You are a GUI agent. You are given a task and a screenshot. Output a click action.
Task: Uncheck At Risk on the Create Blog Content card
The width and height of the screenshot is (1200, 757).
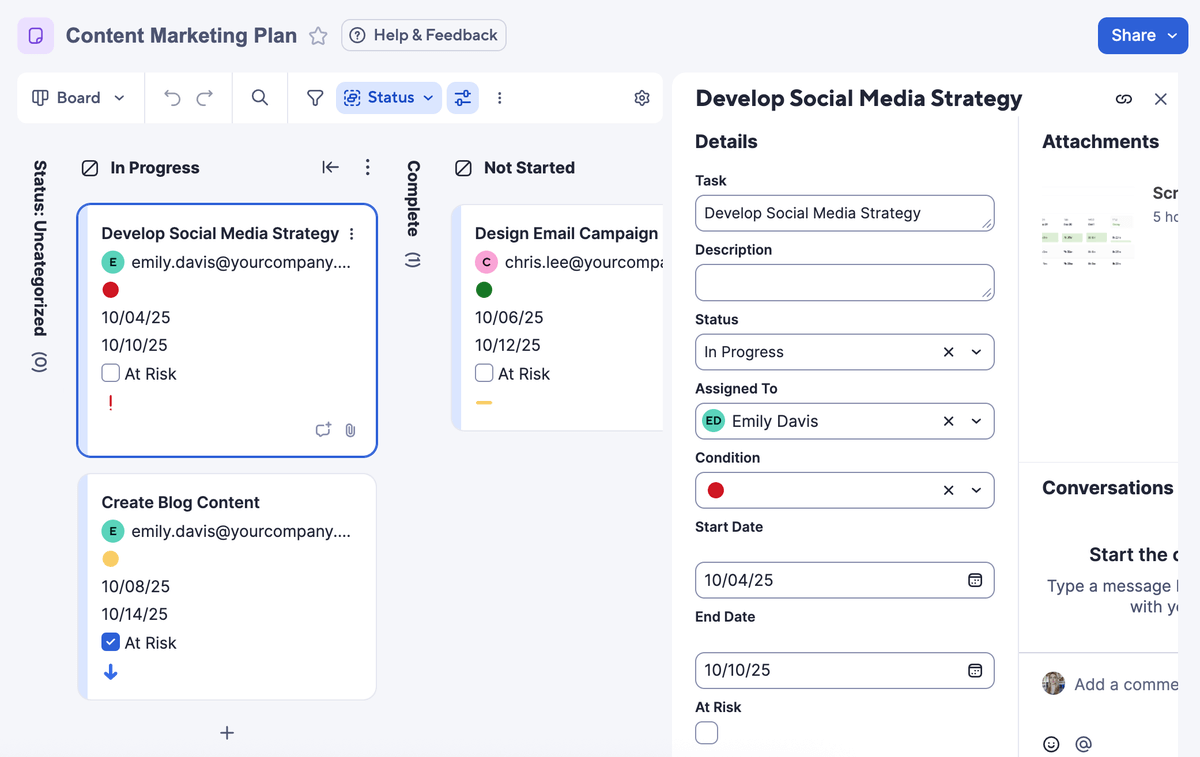click(110, 642)
